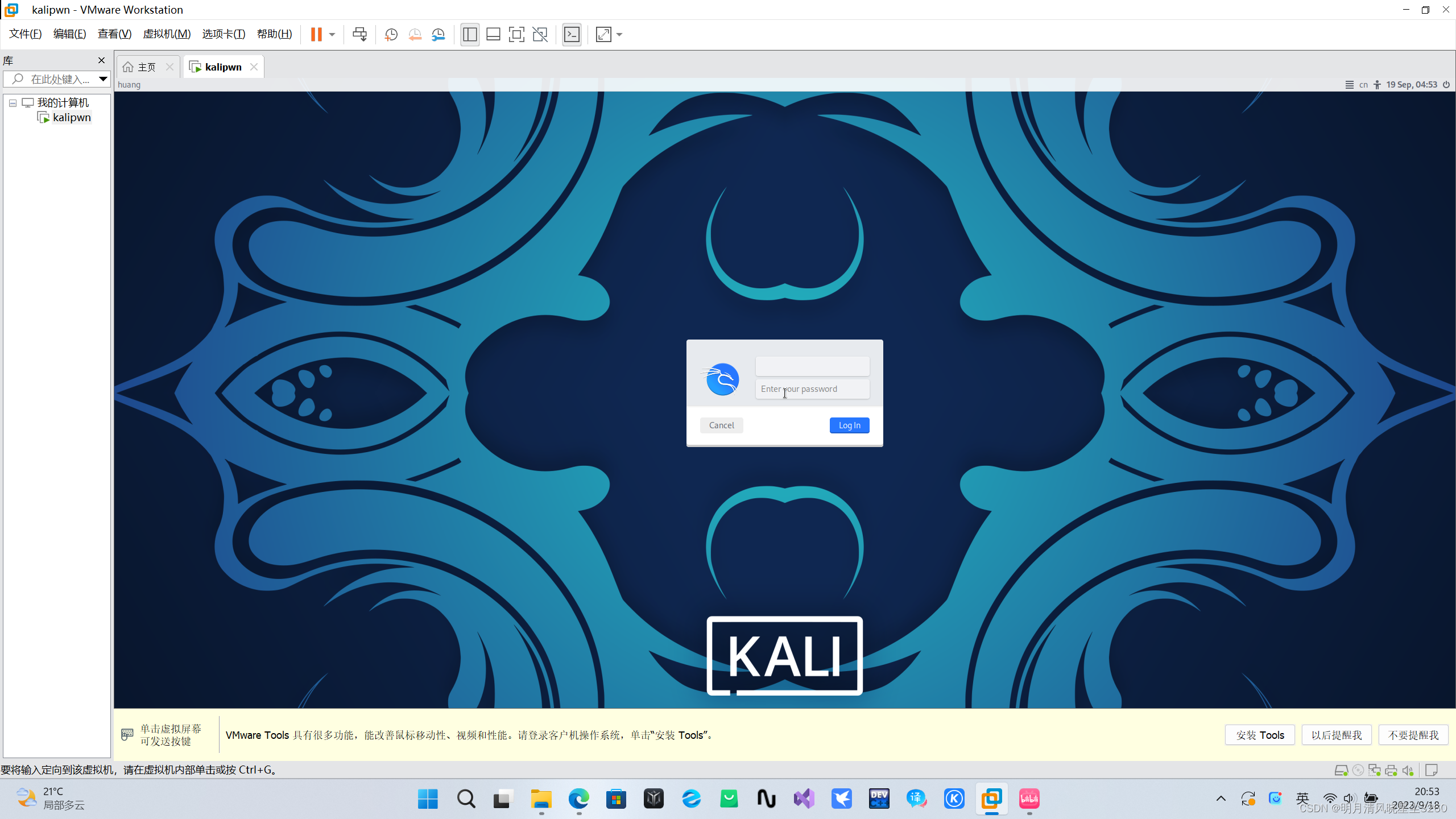Click the sound card status icon
This screenshot has height=819, width=1456.
point(1408,770)
